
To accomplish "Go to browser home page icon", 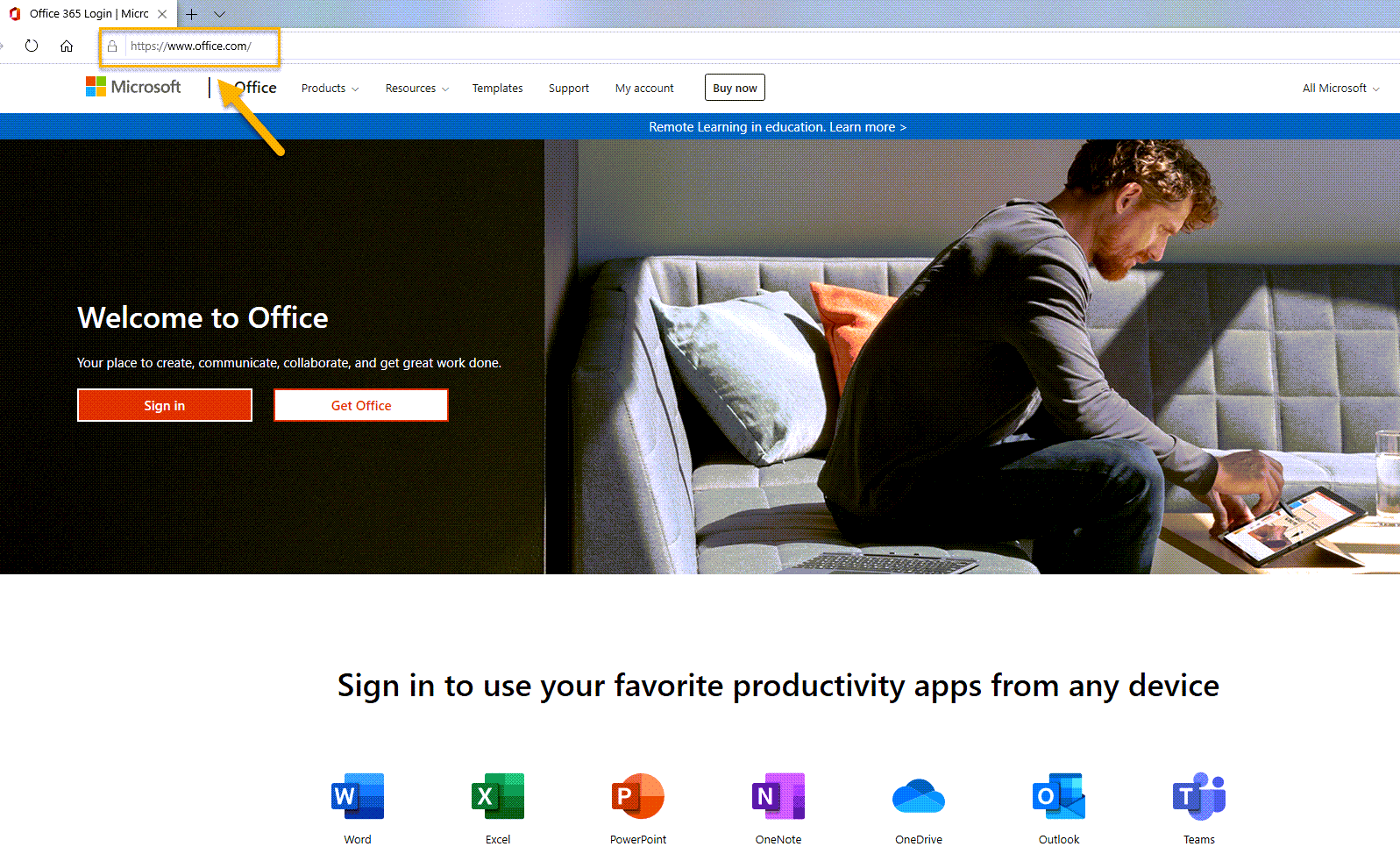I will click(67, 46).
